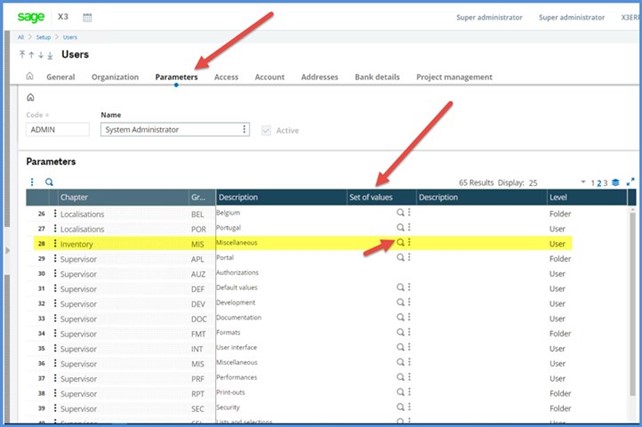Click the Set of values column header
Image resolution: width=642 pixels, height=427 pixels.
coord(370,198)
